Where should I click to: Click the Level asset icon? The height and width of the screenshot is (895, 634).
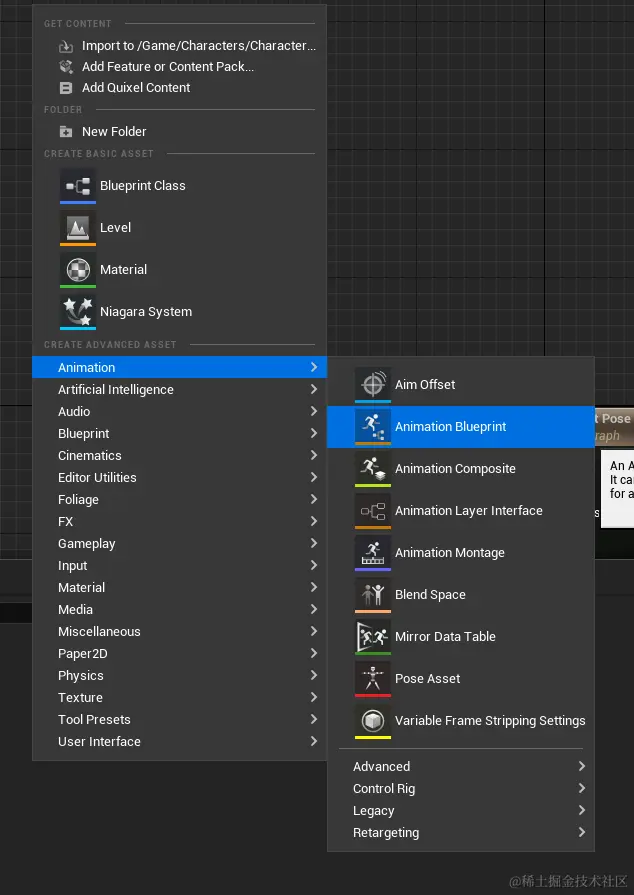coord(78,228)
